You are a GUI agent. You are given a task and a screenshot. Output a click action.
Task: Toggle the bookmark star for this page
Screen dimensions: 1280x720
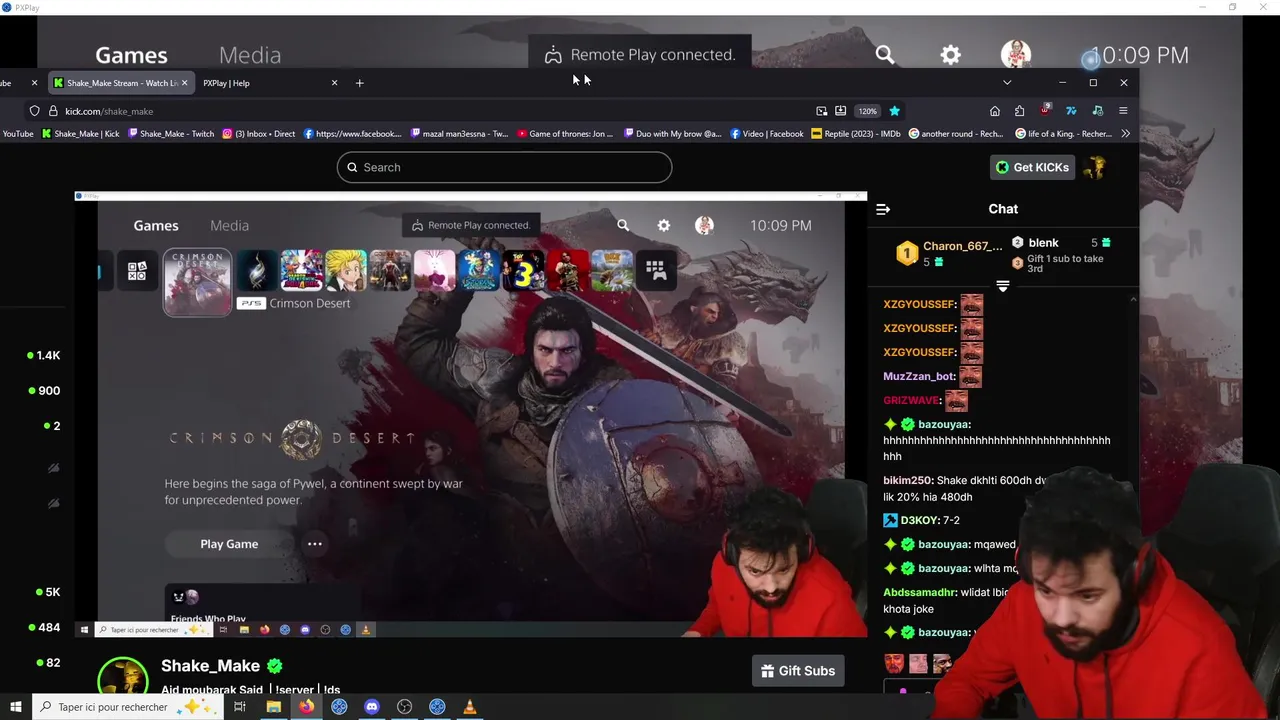[894, 111]
